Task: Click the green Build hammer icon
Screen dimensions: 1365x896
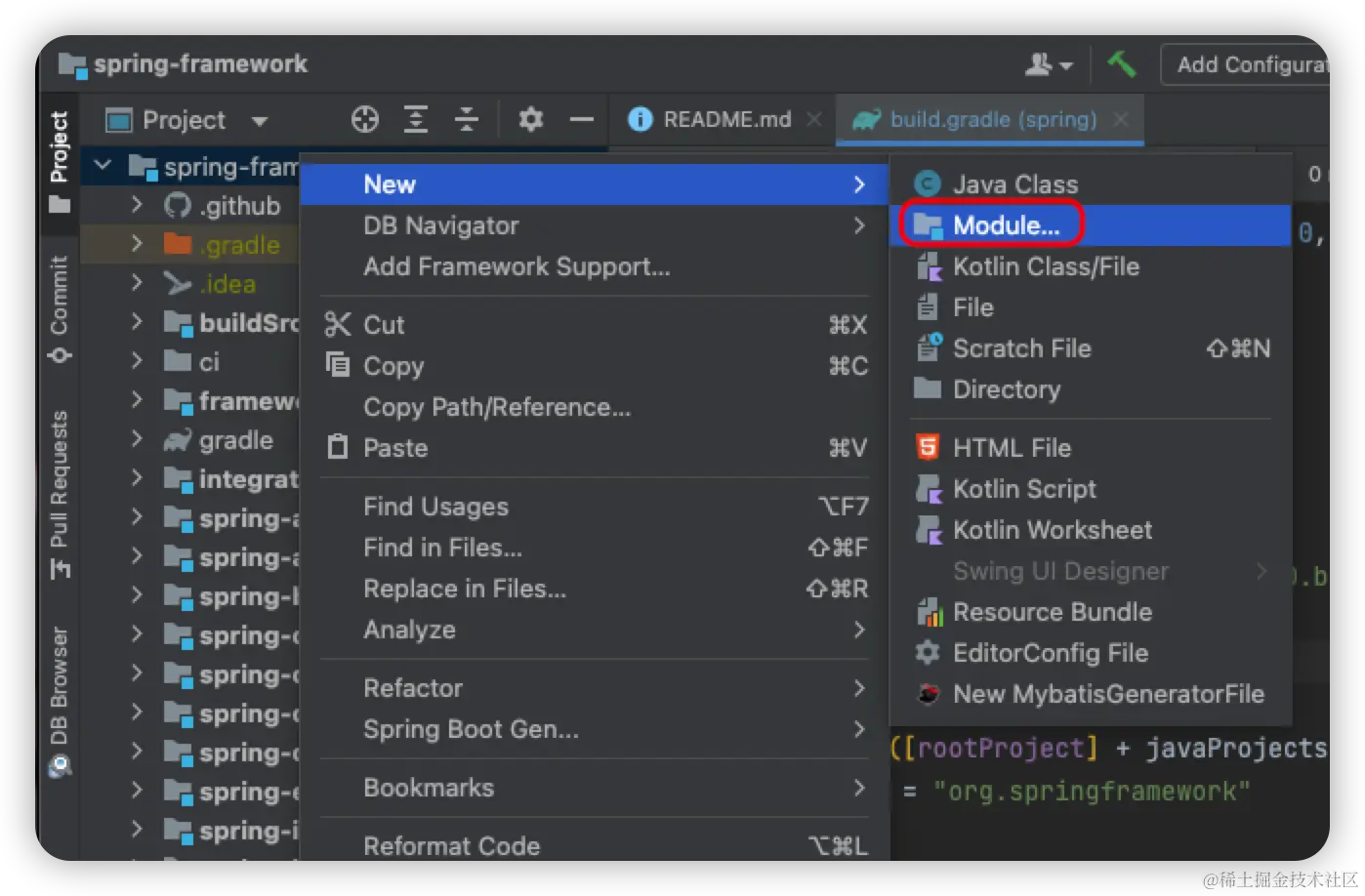Action: coord(1122,64)
